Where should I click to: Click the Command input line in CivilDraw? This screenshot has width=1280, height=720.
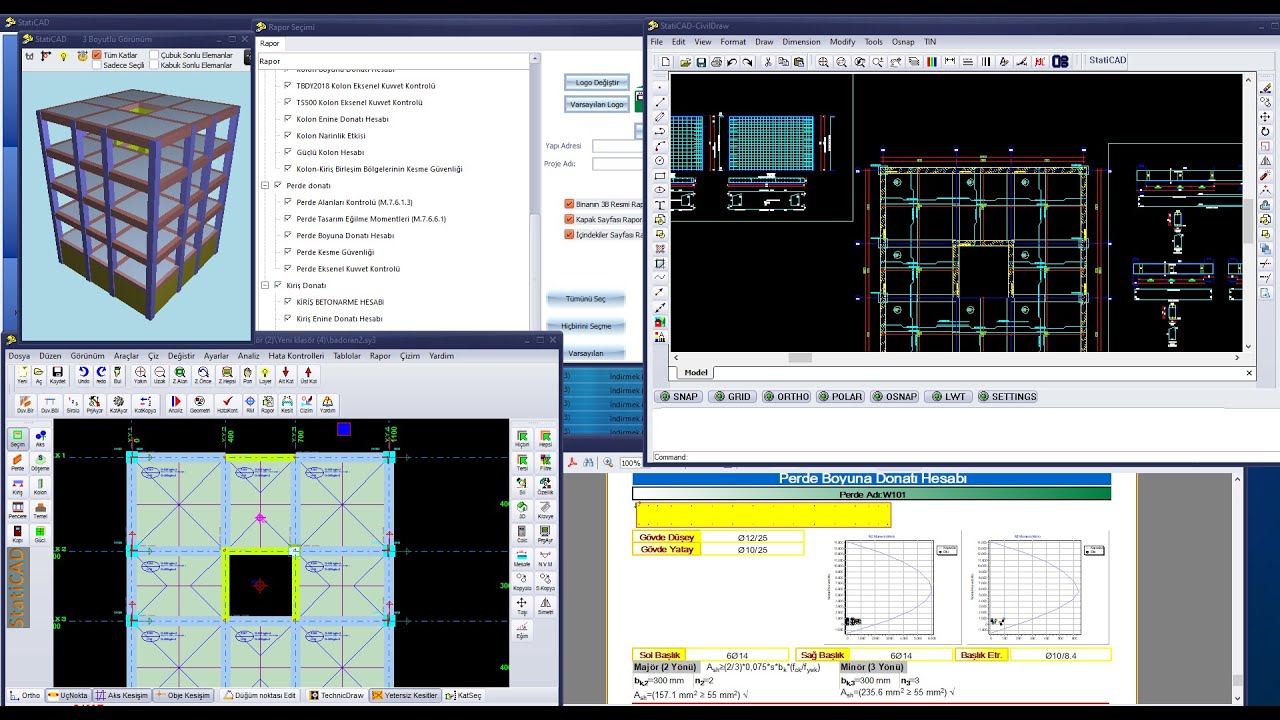pyautogui.click(x=965, y=457)
